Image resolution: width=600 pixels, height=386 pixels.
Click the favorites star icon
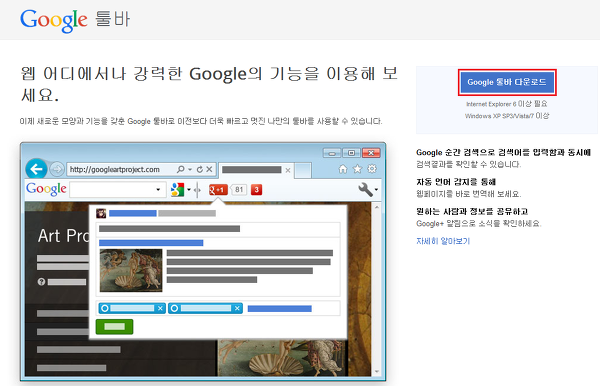point(357,169)
